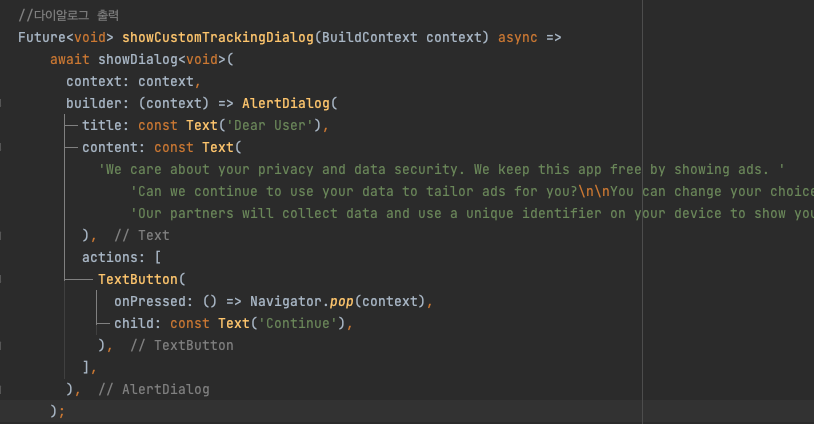Click the 'AlertDialog(' constructor name
Viewport: 814px width, 424px height.
[290, 103]
